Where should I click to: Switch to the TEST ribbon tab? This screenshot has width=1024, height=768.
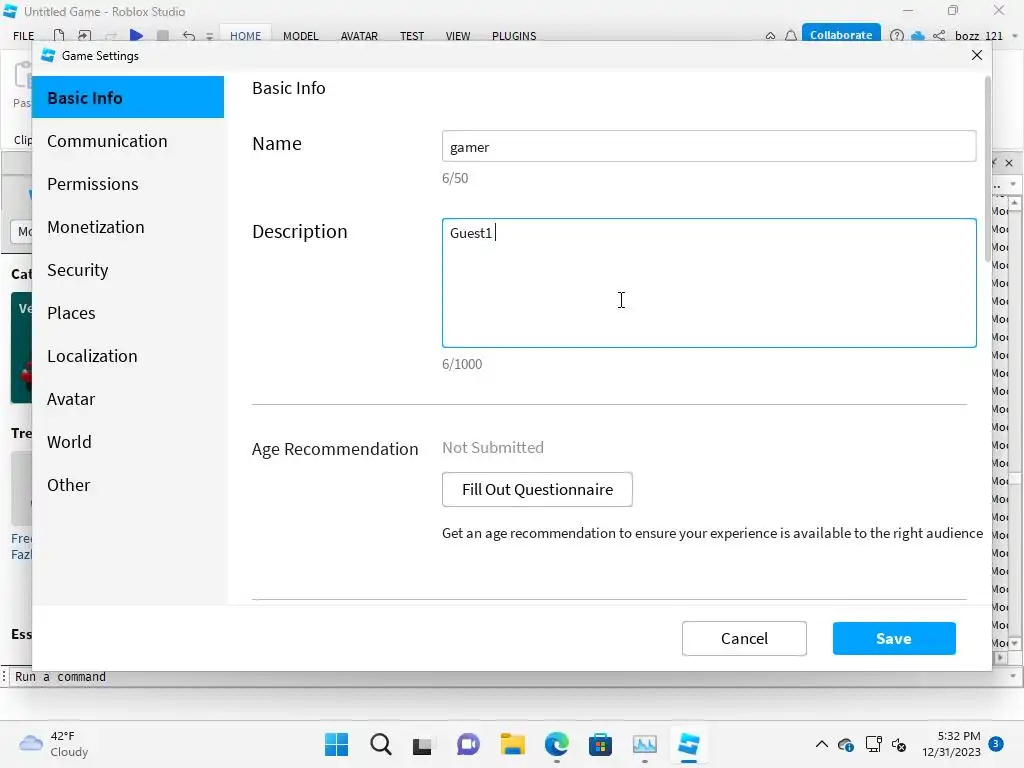tap(412, 36)
